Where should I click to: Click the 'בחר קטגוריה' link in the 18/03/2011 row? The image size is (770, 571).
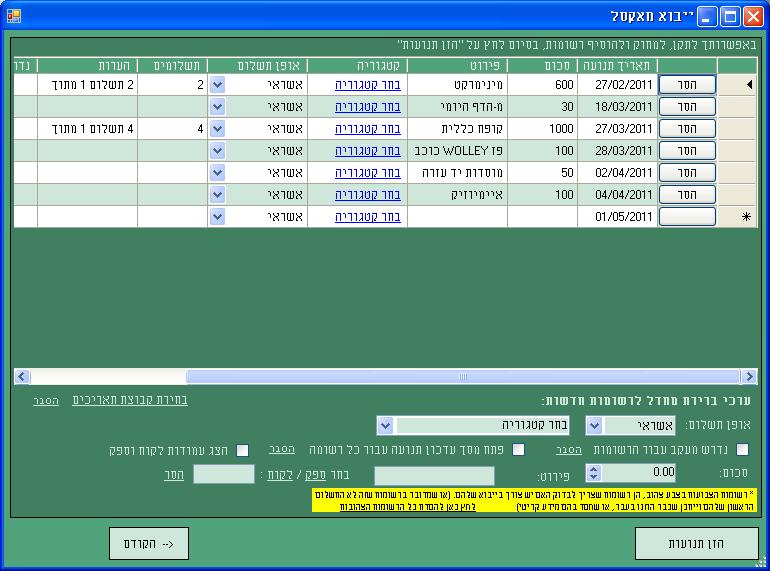click(368, 107)
